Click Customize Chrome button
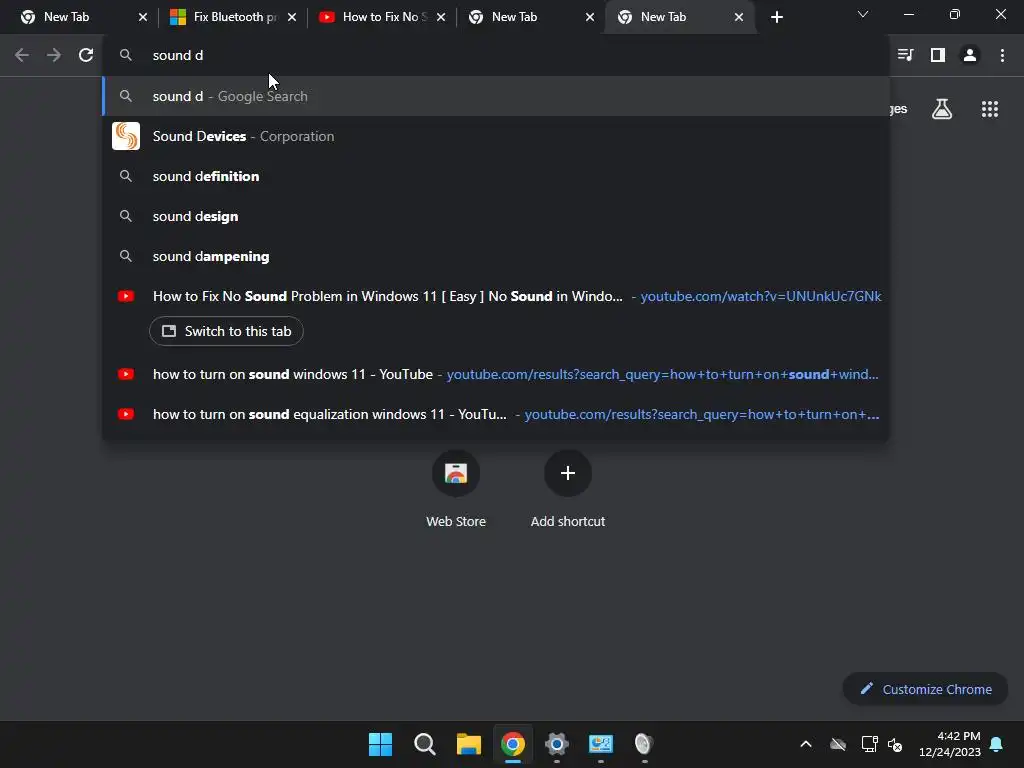The image size is (1024, 768). pyautogui.click(x=925, y=689)
